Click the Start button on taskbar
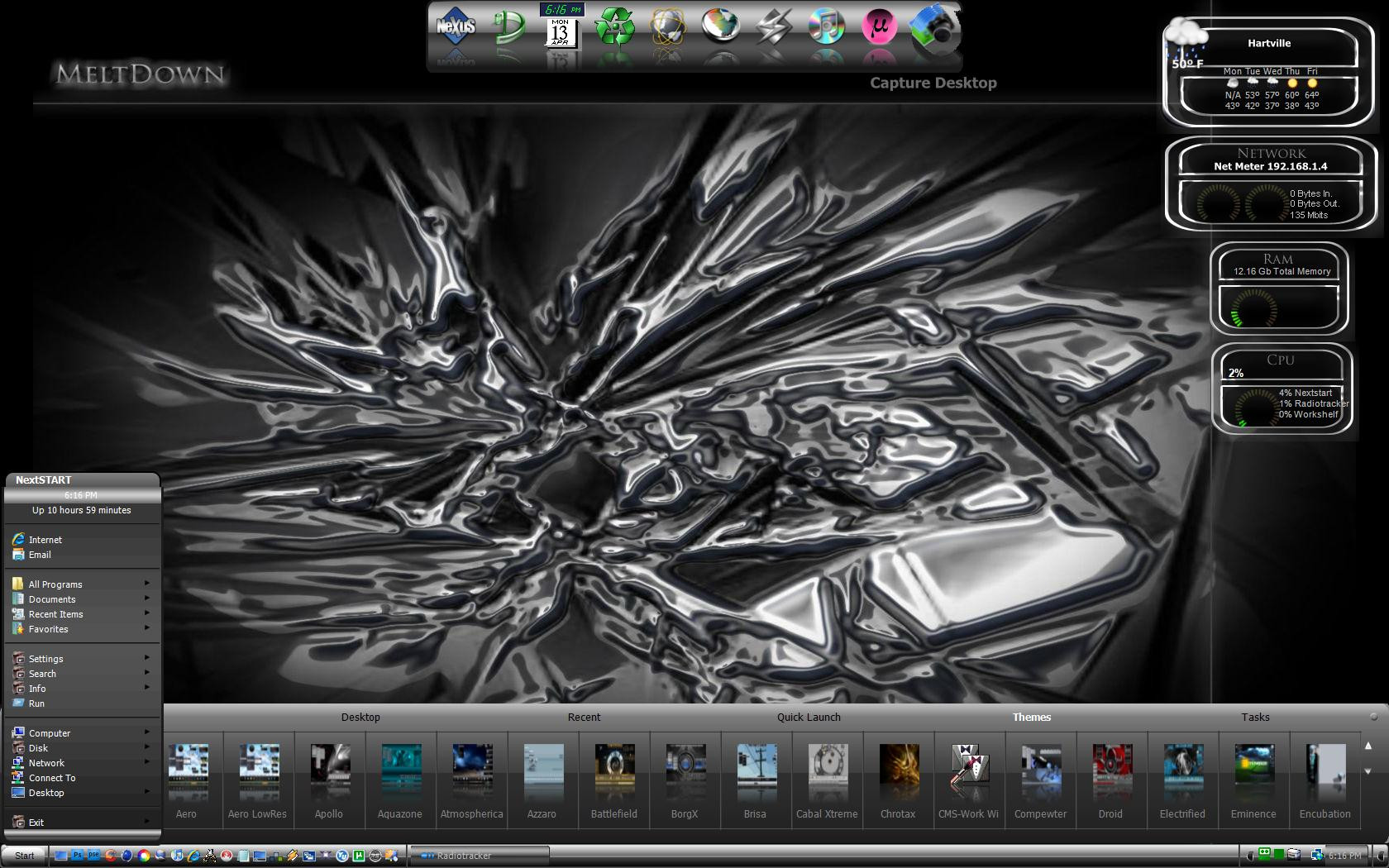This screenshot has height=868, width=1389. coord(24,856)
